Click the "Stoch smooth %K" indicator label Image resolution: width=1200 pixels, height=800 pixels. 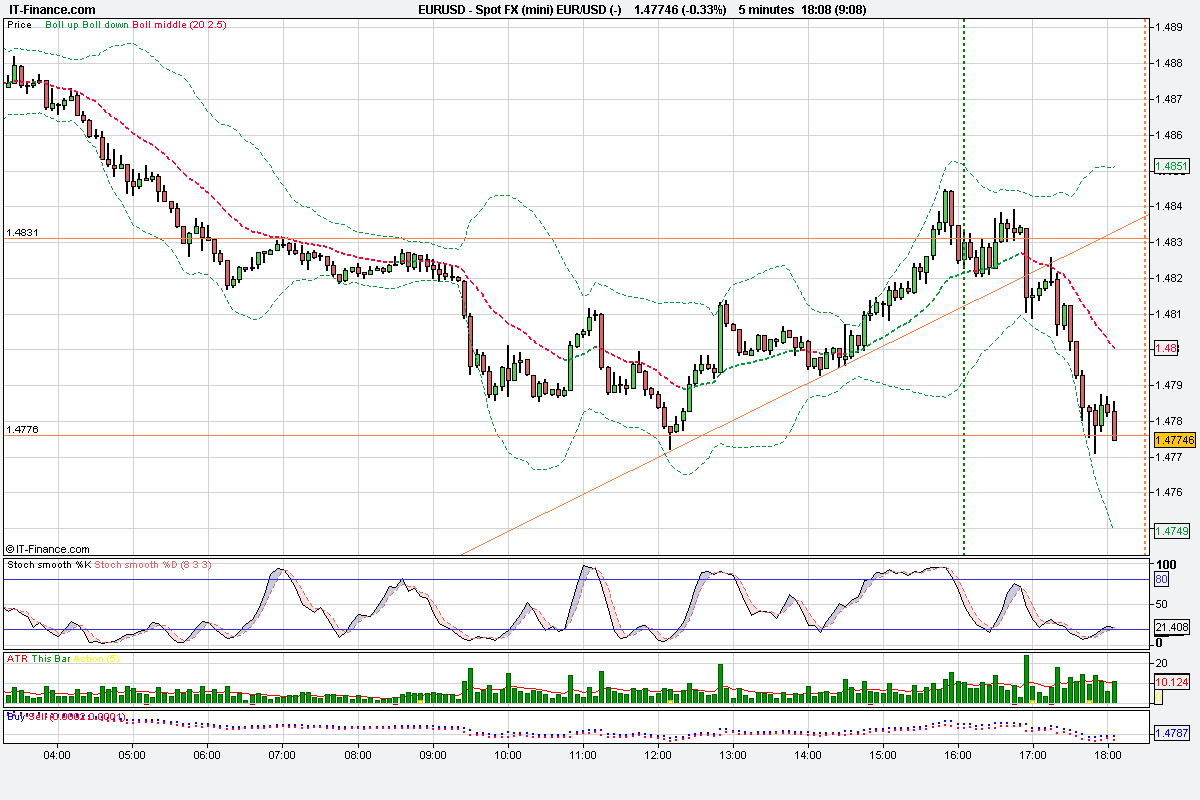pyautogui.click(x=49, y=565)
